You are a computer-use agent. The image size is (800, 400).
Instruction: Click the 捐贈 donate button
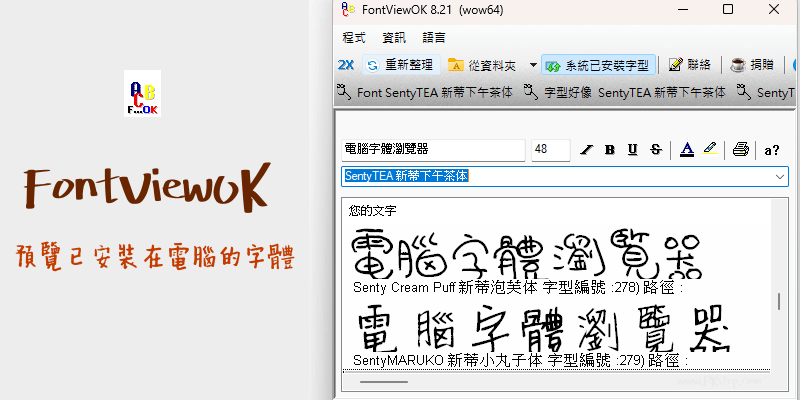pos(753,64)
